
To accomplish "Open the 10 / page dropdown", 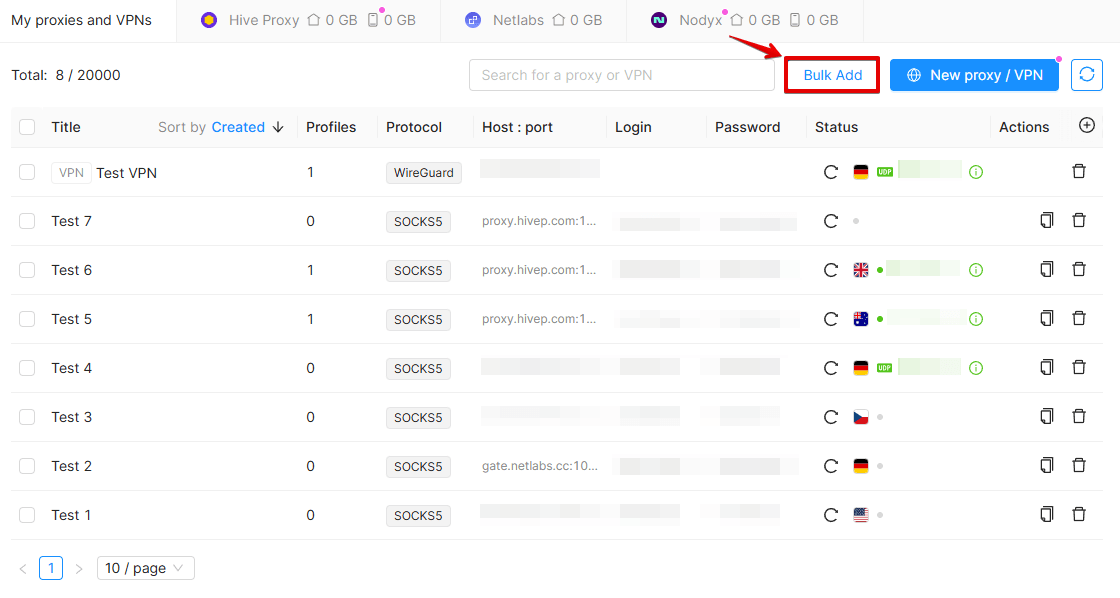I will point(146,568).
